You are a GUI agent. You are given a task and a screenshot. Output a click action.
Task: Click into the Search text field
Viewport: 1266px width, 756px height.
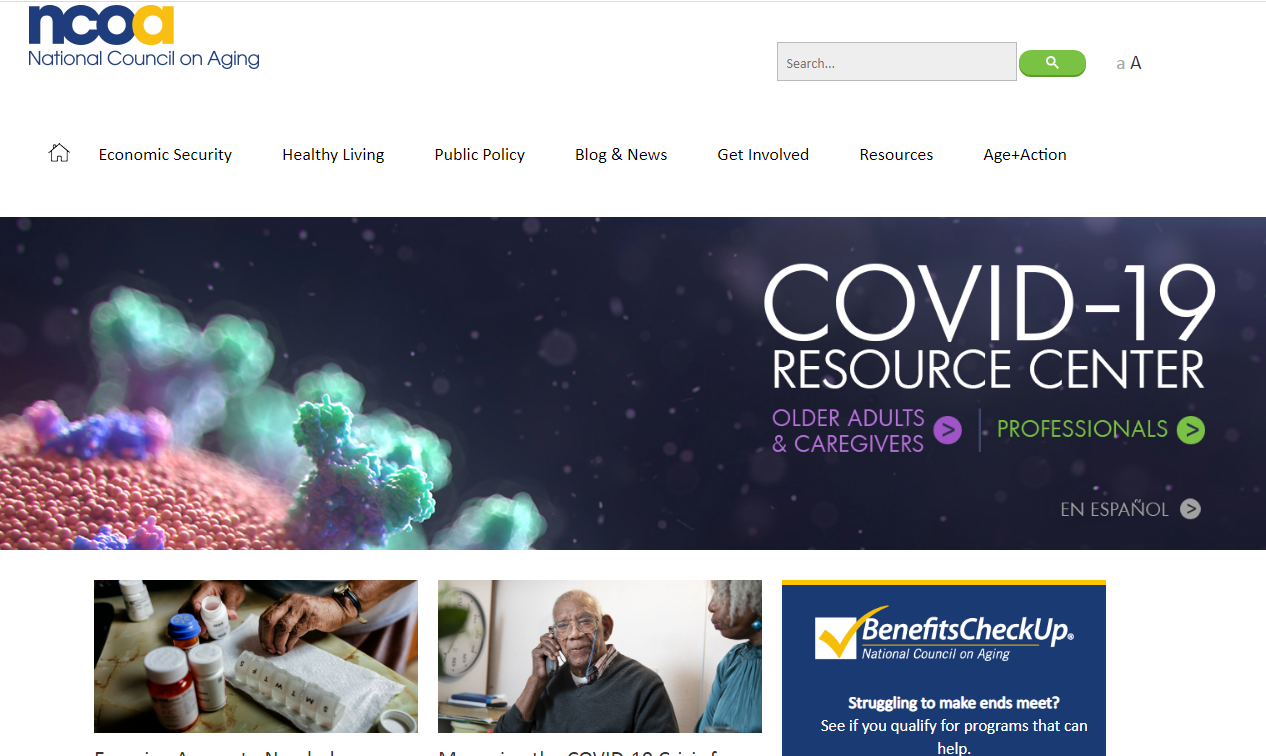(897, 62)
